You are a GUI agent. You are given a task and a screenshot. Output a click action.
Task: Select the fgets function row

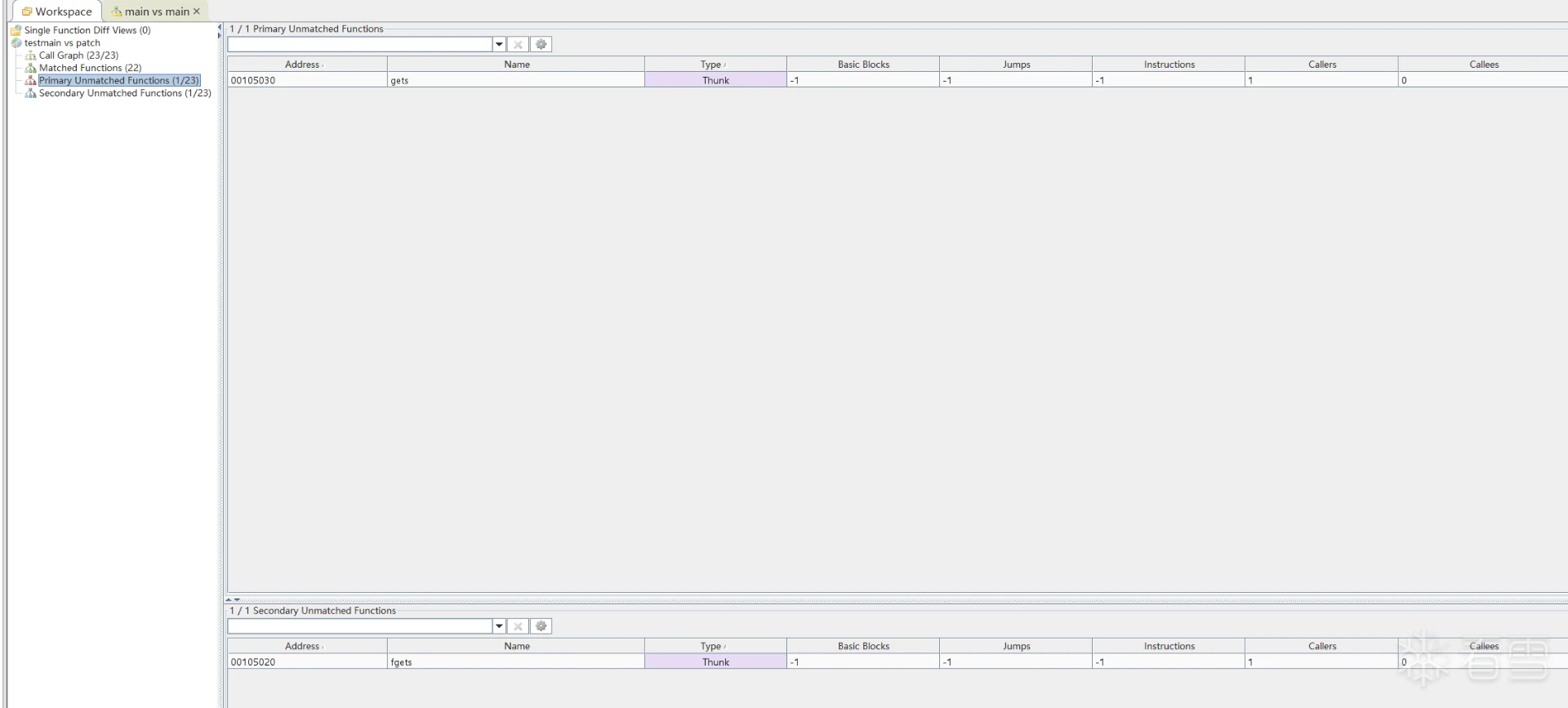[x=898, y=662]
